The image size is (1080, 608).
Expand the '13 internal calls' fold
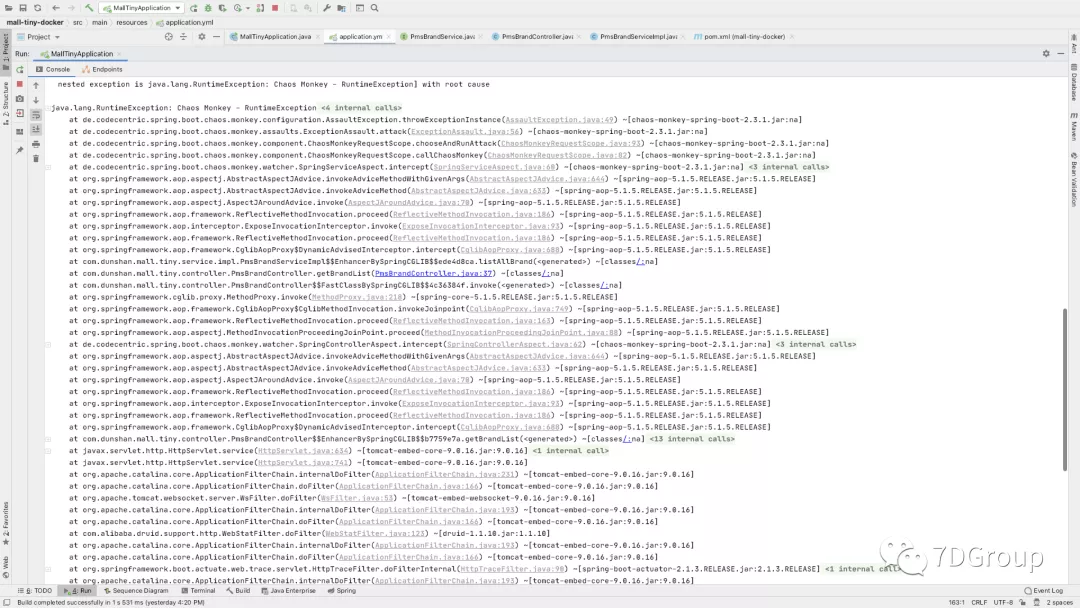(692, 439)
